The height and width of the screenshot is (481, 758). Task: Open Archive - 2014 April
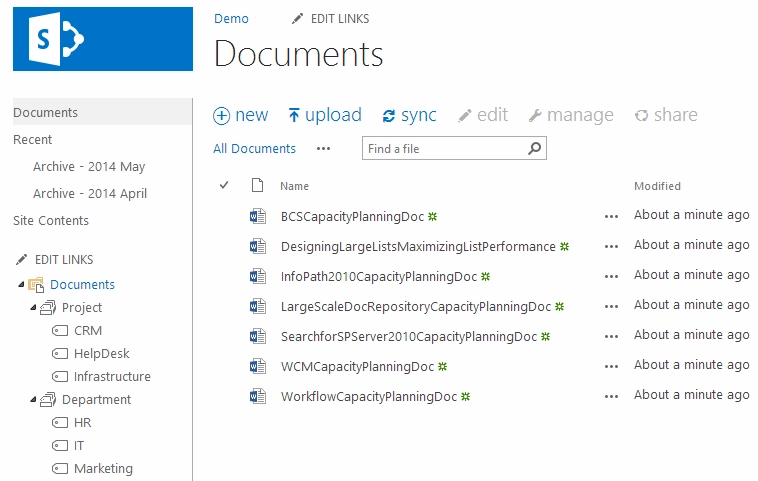(x=90, y=194)
